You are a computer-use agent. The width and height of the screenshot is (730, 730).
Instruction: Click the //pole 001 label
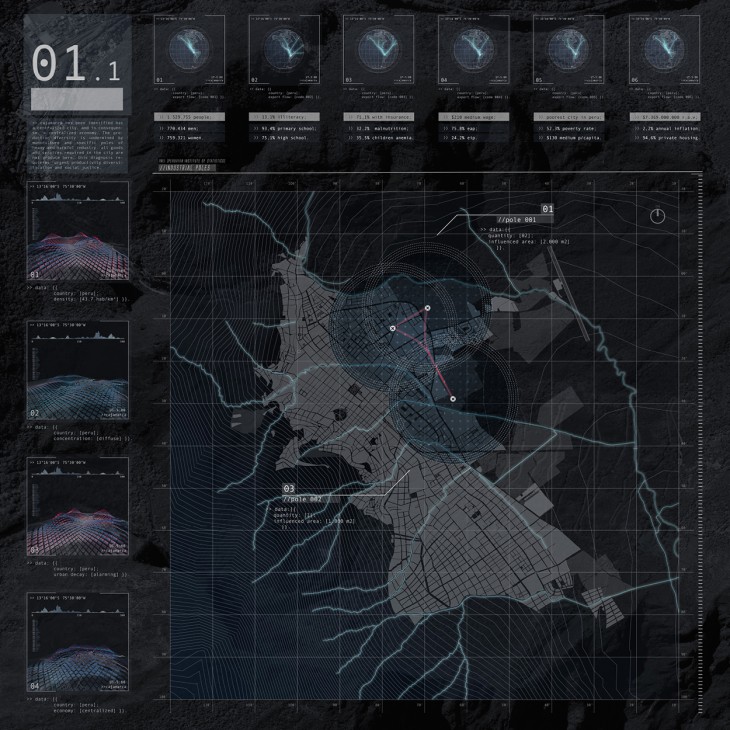pyautogui.click(x=516, y=219)
